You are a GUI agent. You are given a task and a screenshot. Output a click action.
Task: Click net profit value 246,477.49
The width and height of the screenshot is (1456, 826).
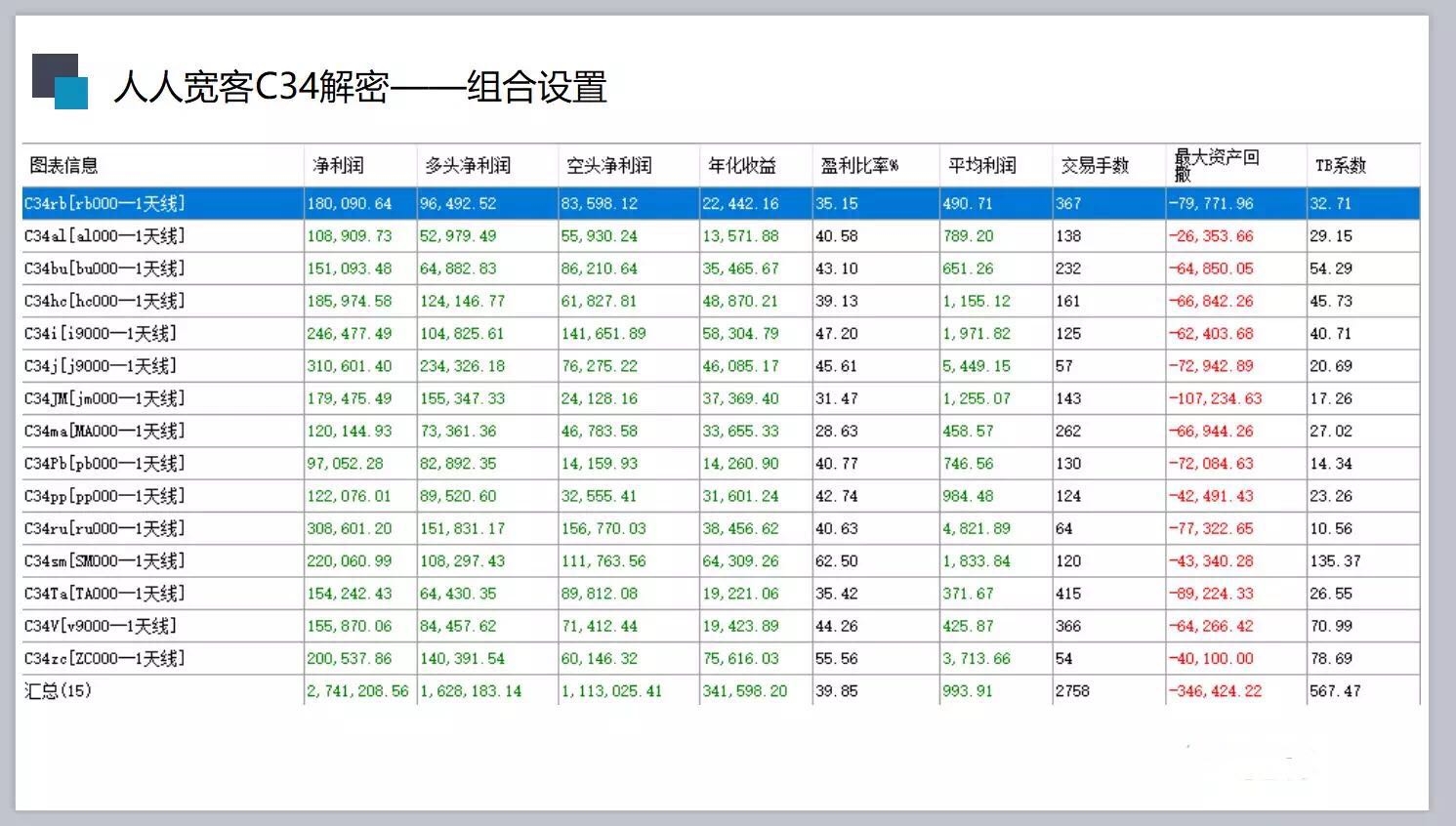coord(350,334)
